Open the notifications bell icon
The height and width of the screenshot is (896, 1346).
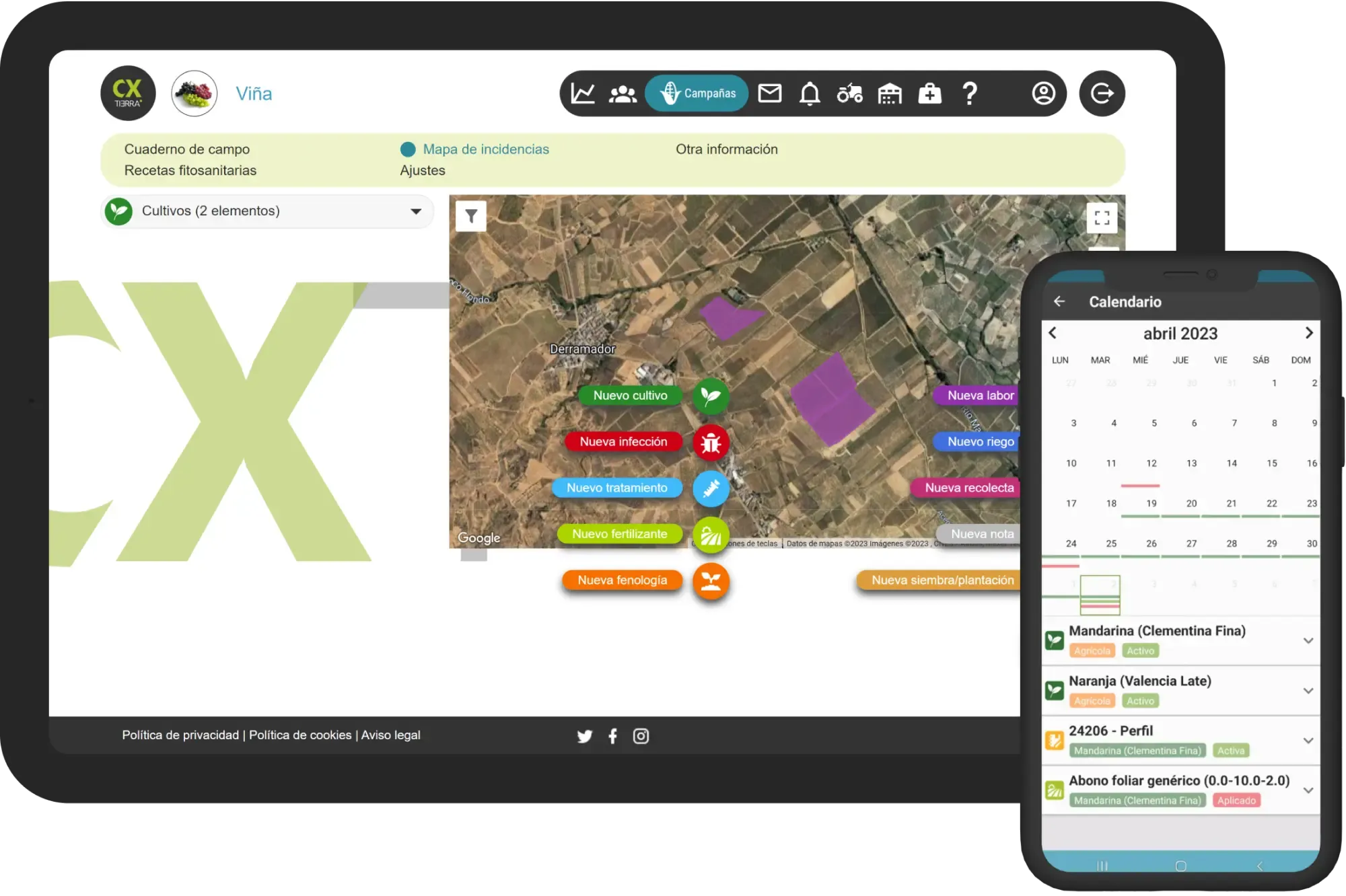[x=810, y=94]
